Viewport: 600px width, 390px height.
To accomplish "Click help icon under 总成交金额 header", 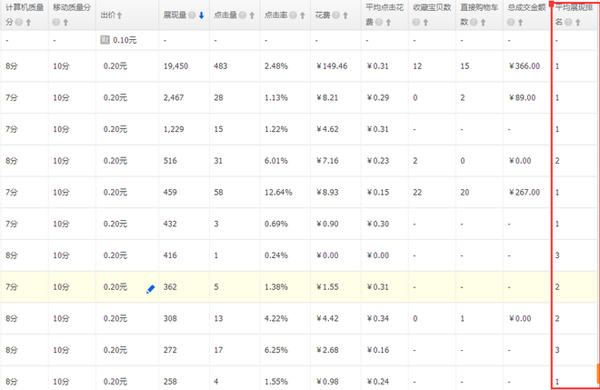I will coord(511,23).
